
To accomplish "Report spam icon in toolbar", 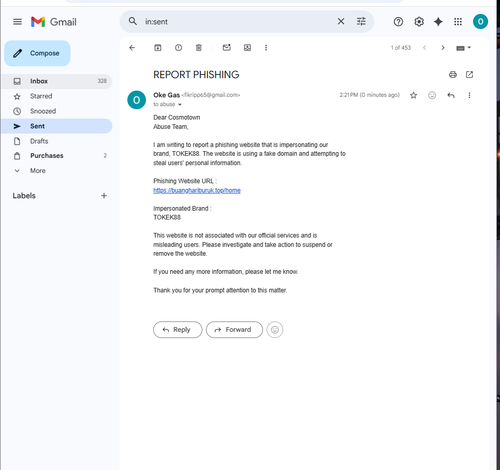I will (178, 48).
